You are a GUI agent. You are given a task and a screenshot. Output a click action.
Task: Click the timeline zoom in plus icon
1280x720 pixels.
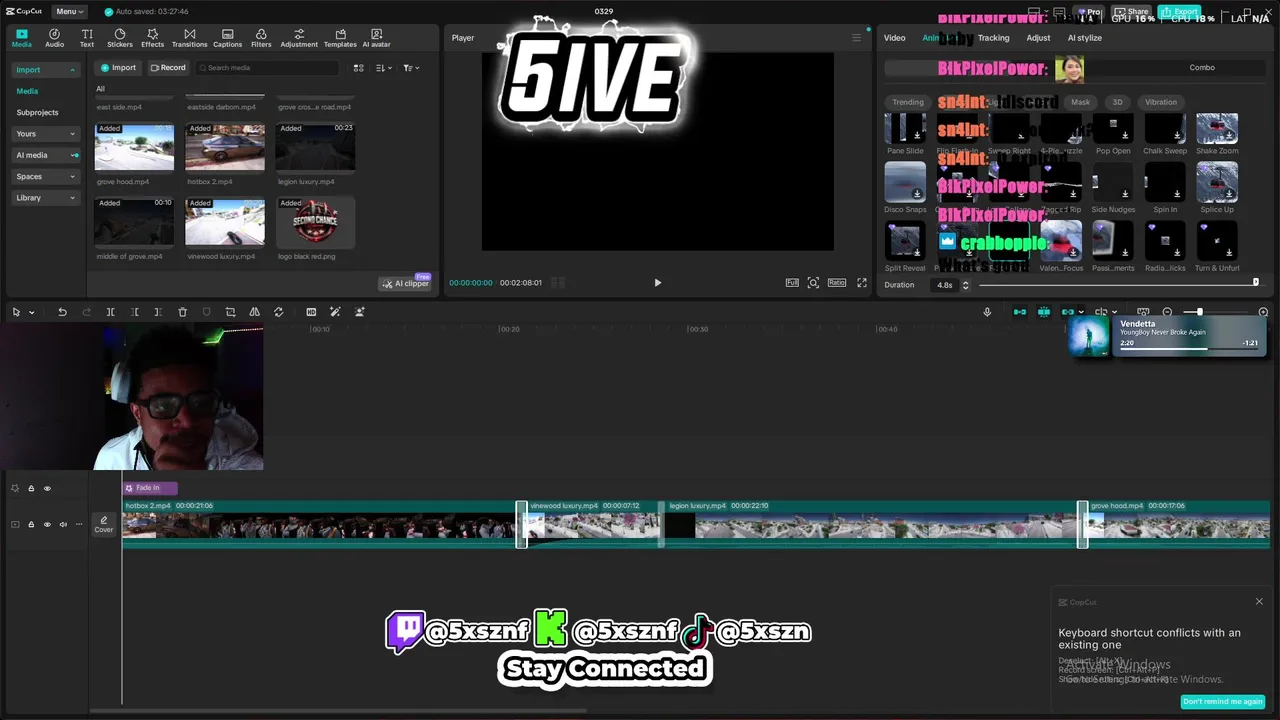coord(1263,312)
